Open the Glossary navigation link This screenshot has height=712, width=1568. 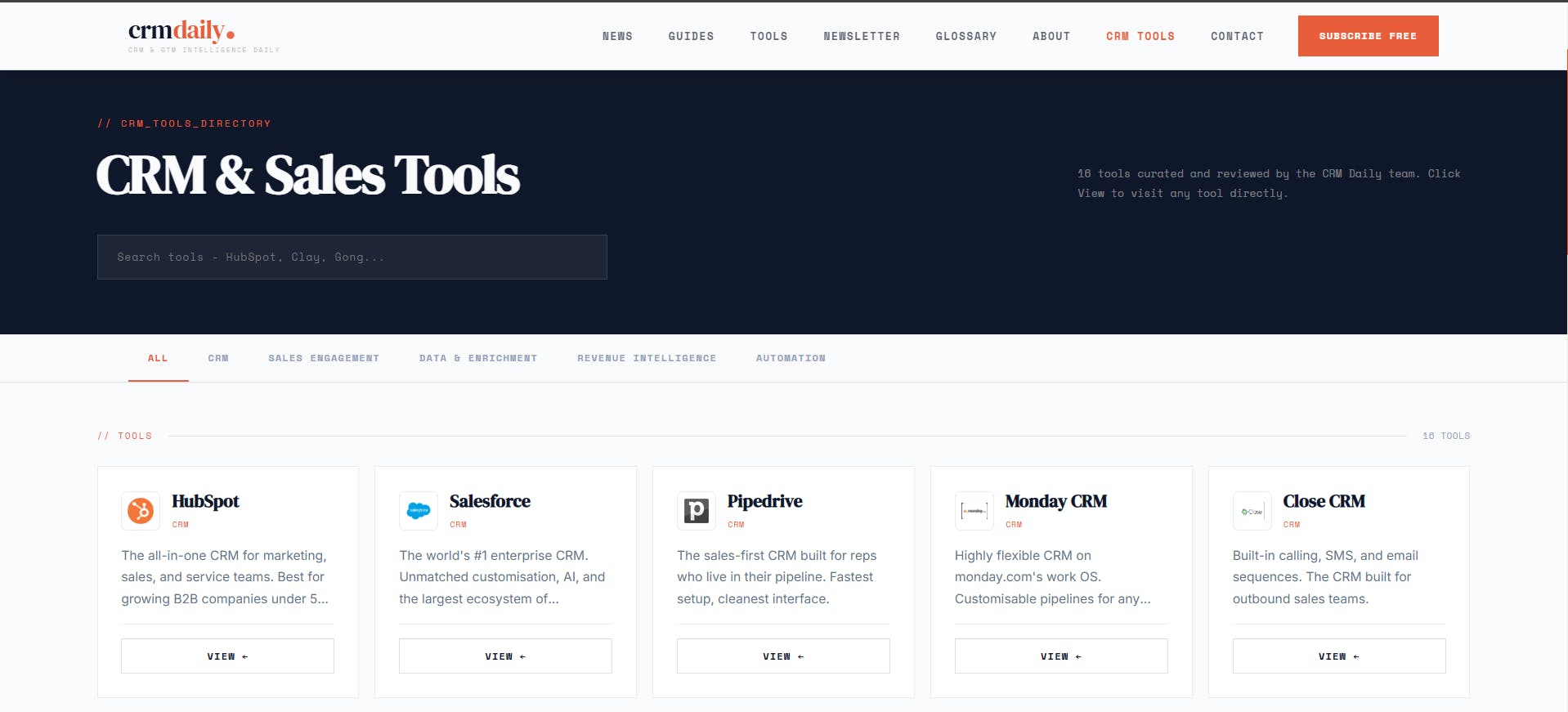coord(965,36)
